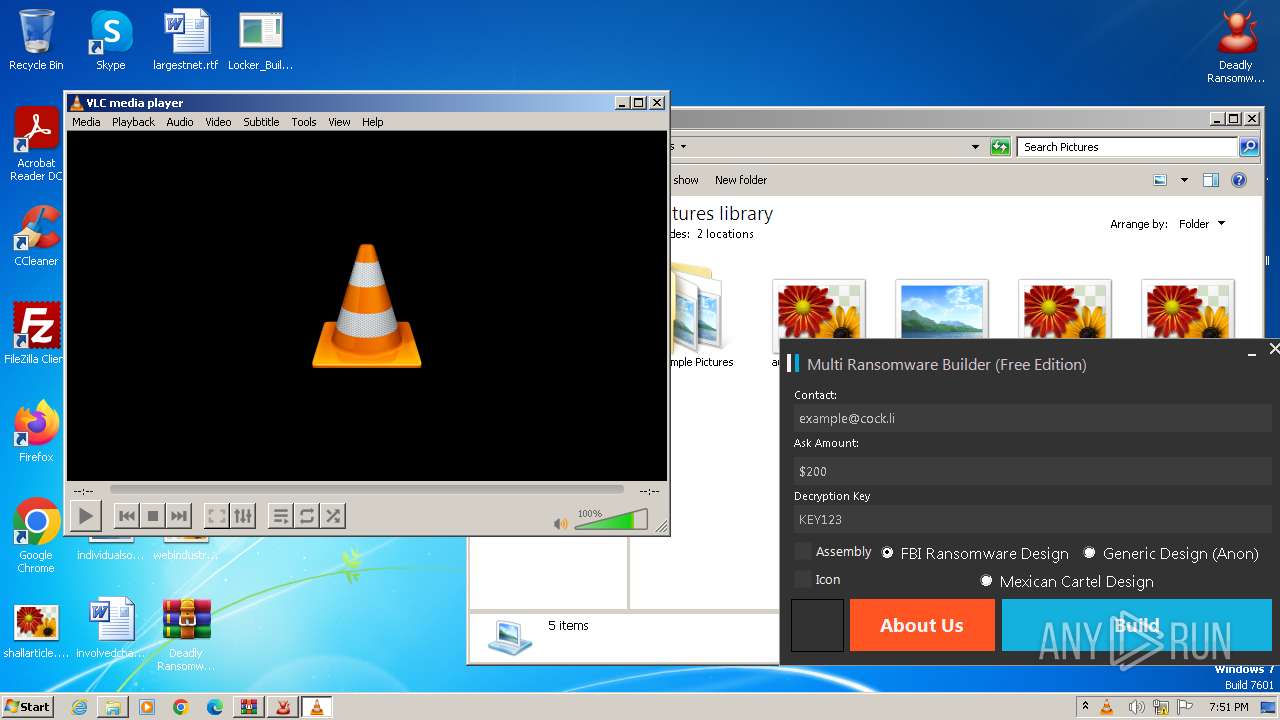Viewport: 1280px width, 720px height.
Task: Open VLC extended settings
Action: click(x=243, y=516)
